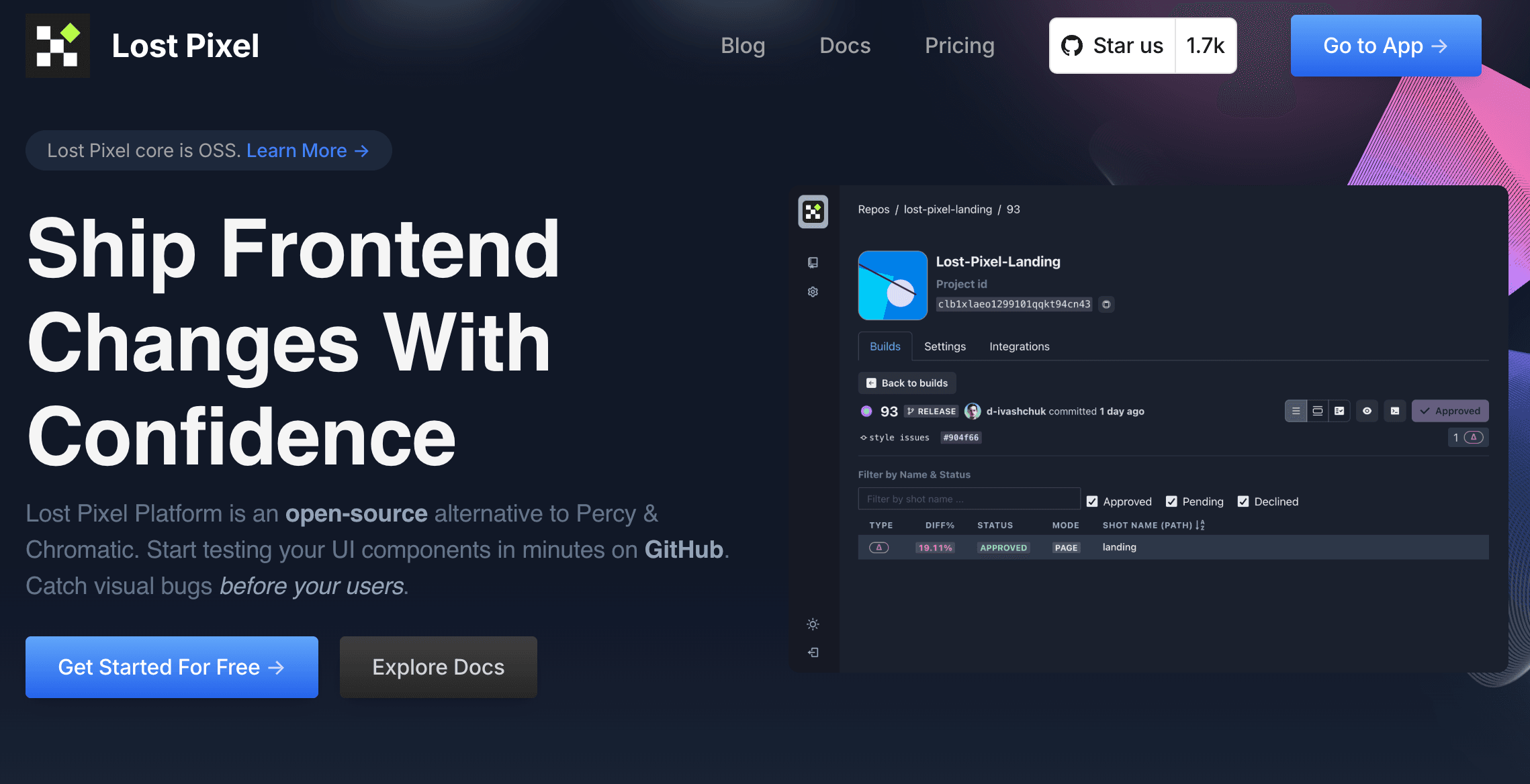Click the style issues commit message
The height and width of the screenshot is (784, 1530).
(899, 438)
